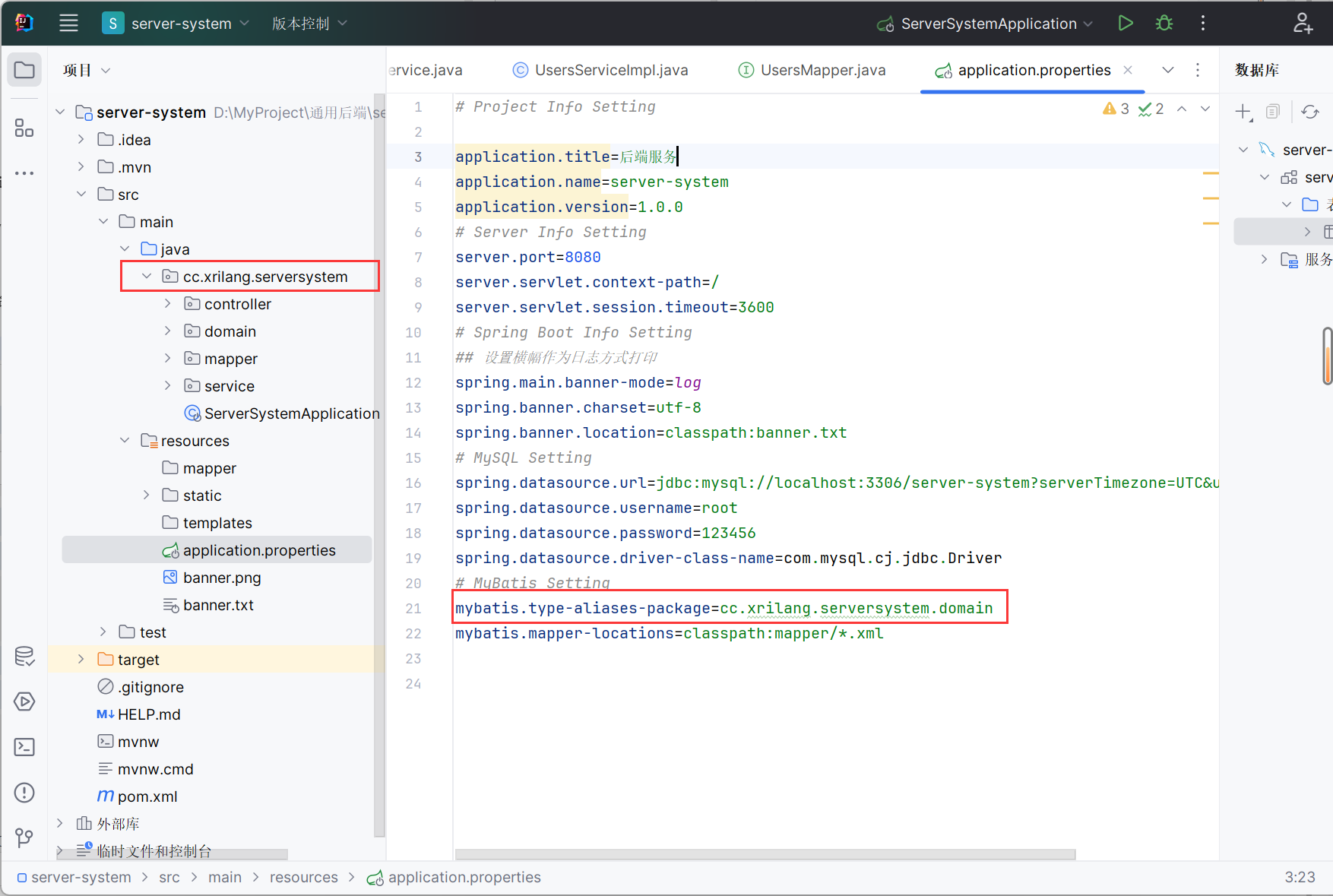Screen dimensions: 1333x896
Task: Select mvnw.cmd in the project tree
Action: pos(145,769)
